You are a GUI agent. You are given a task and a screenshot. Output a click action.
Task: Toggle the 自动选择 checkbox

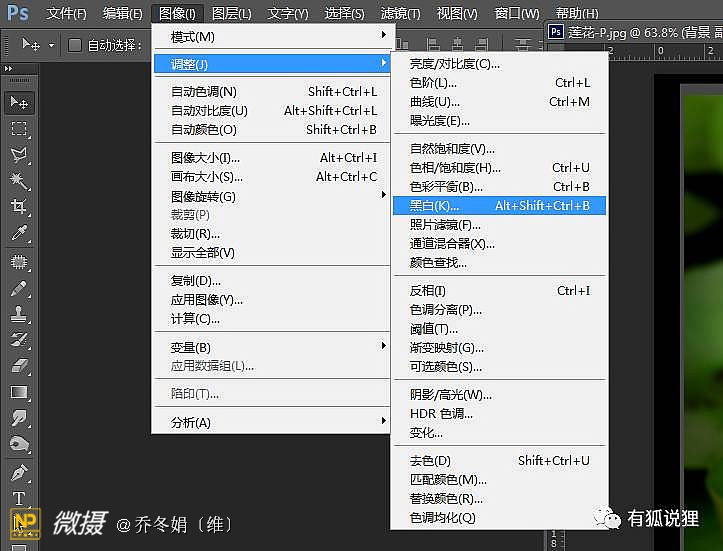coord(75,45)
